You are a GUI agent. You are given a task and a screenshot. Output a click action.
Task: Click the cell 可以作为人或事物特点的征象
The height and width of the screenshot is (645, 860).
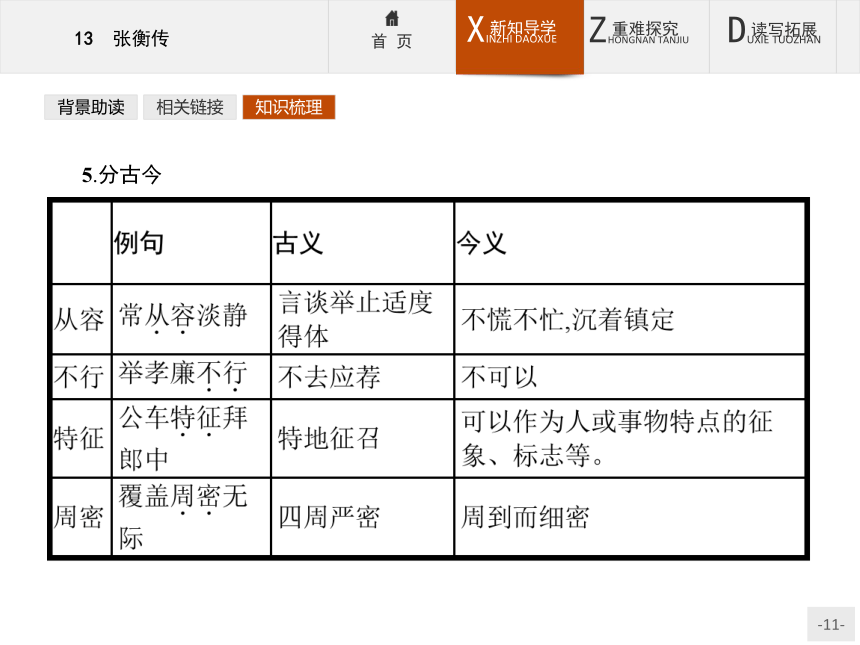tap(617, 438)
